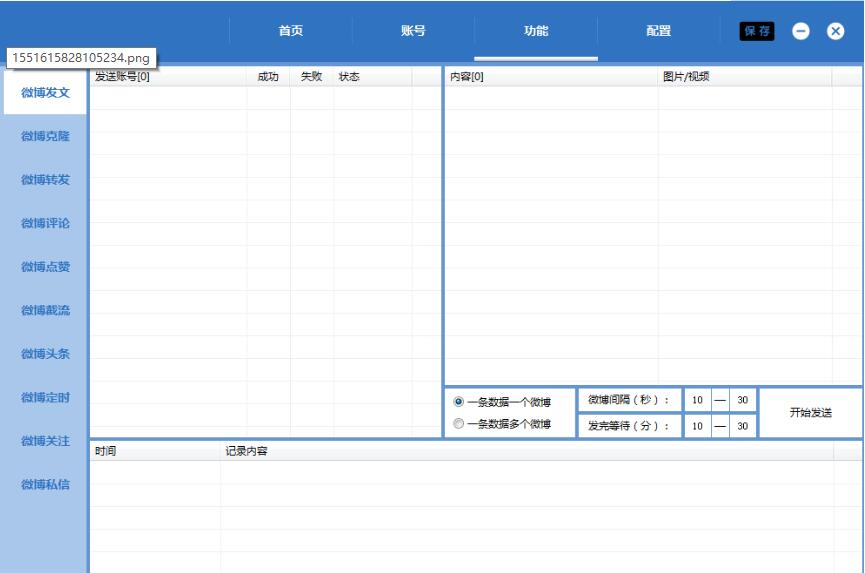Select 微博发文 in the sidebar
Viewport: 865px width, 573px height.
45,93
